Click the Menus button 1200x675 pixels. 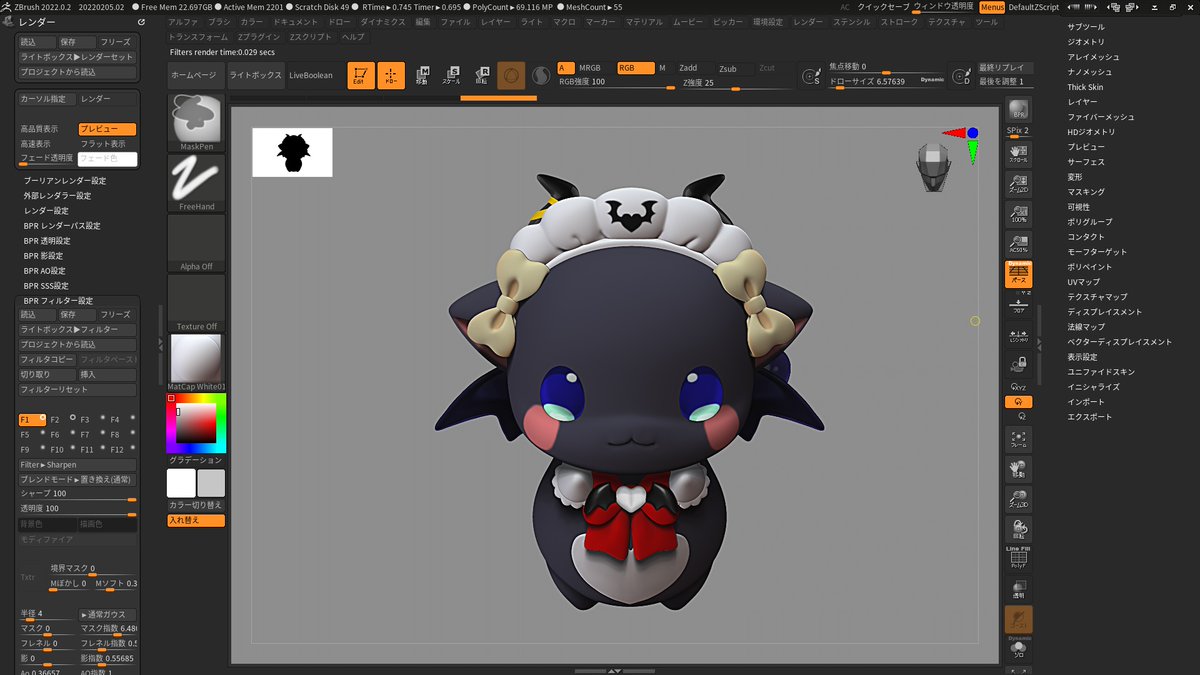(x=992, y=6)
